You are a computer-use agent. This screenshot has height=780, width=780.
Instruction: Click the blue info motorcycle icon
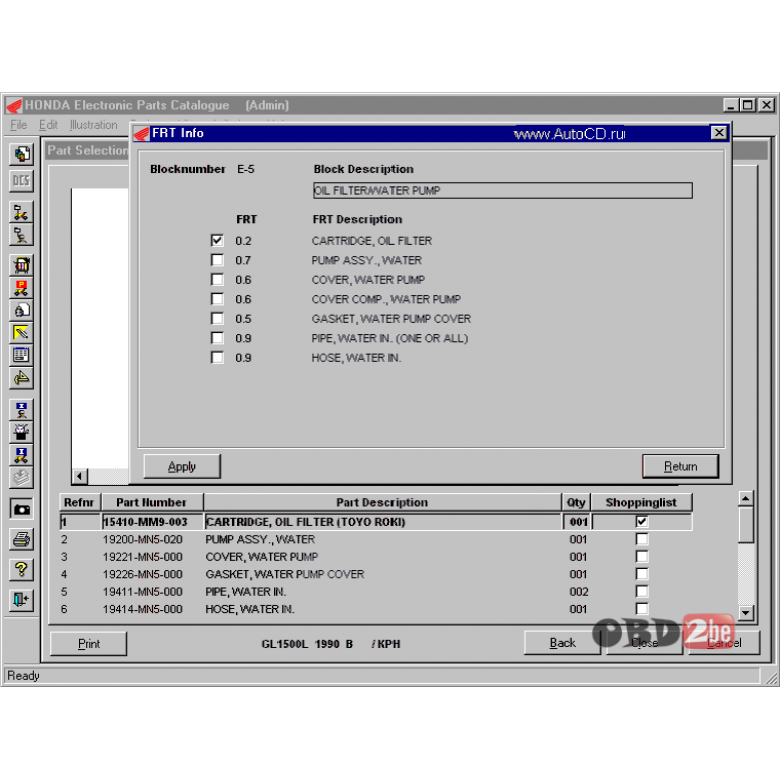pos(21,455)
